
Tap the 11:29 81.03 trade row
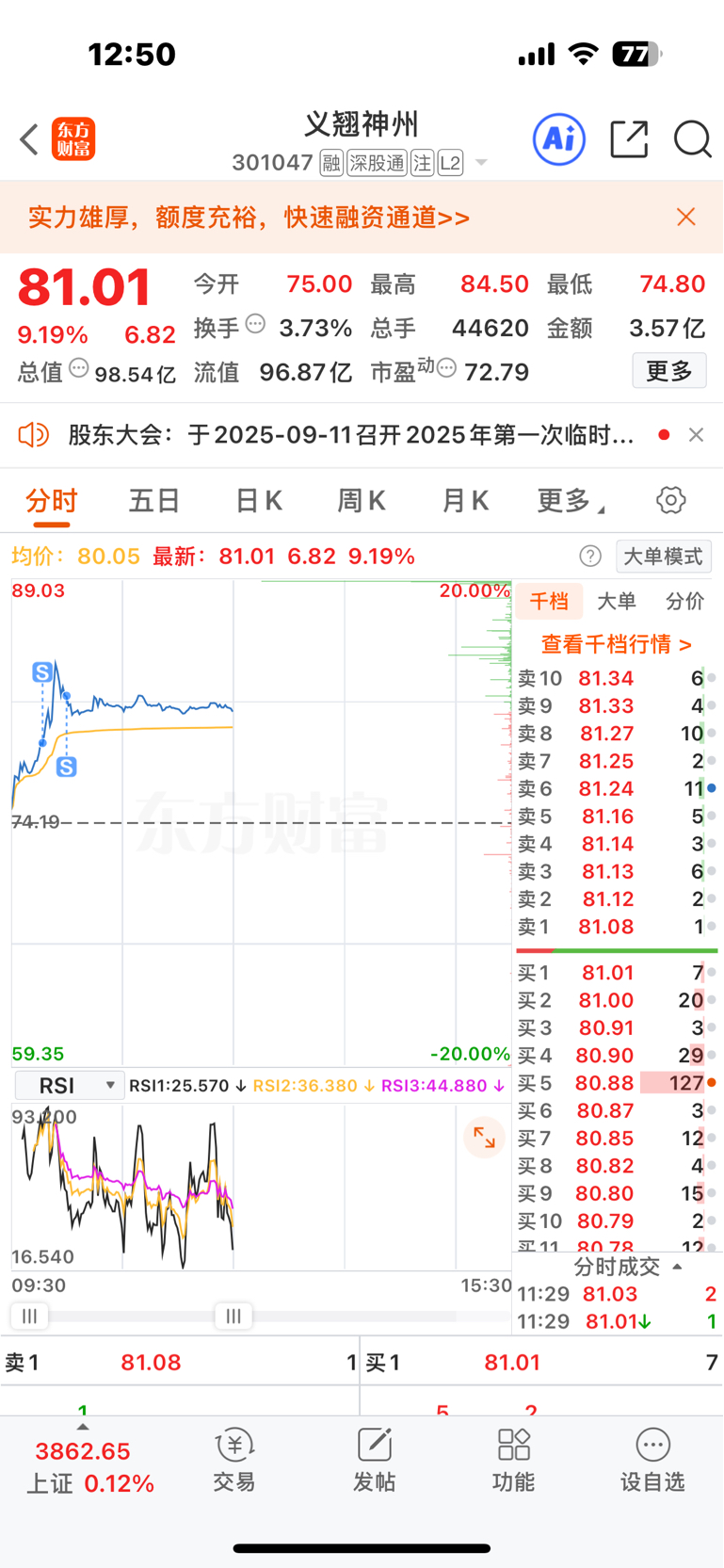tap(617, 1294)
